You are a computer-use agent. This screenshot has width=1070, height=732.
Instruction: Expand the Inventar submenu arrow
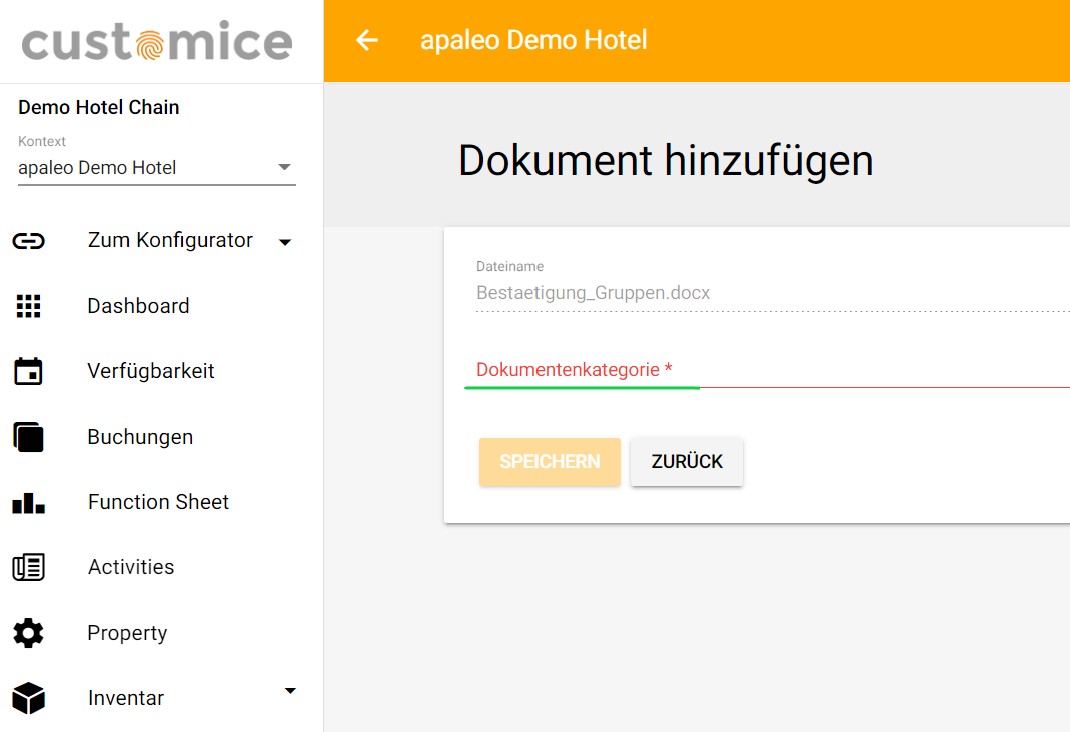(290, 691)
